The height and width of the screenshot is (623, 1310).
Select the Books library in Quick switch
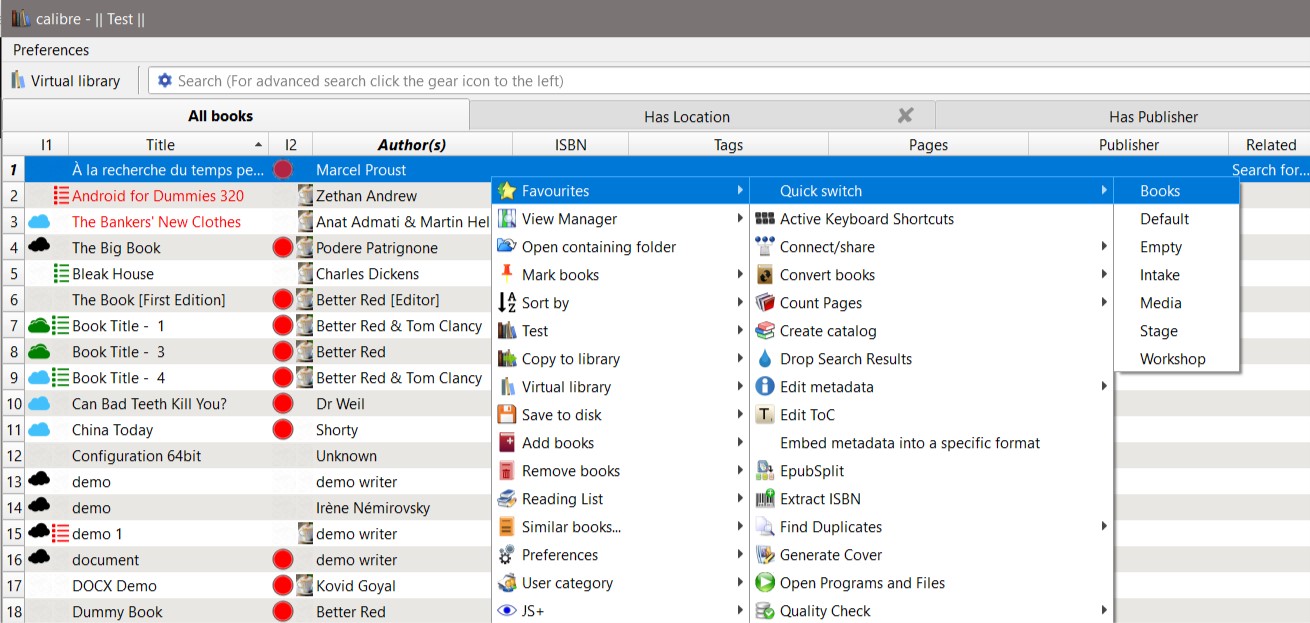pos(1176,191)
